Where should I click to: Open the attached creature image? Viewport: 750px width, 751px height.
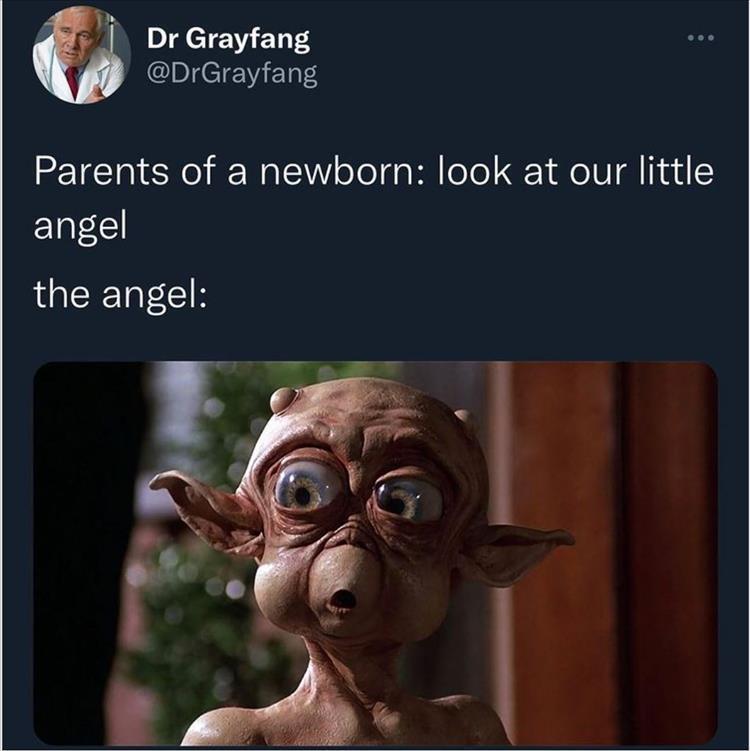click(x=375, y=553)
